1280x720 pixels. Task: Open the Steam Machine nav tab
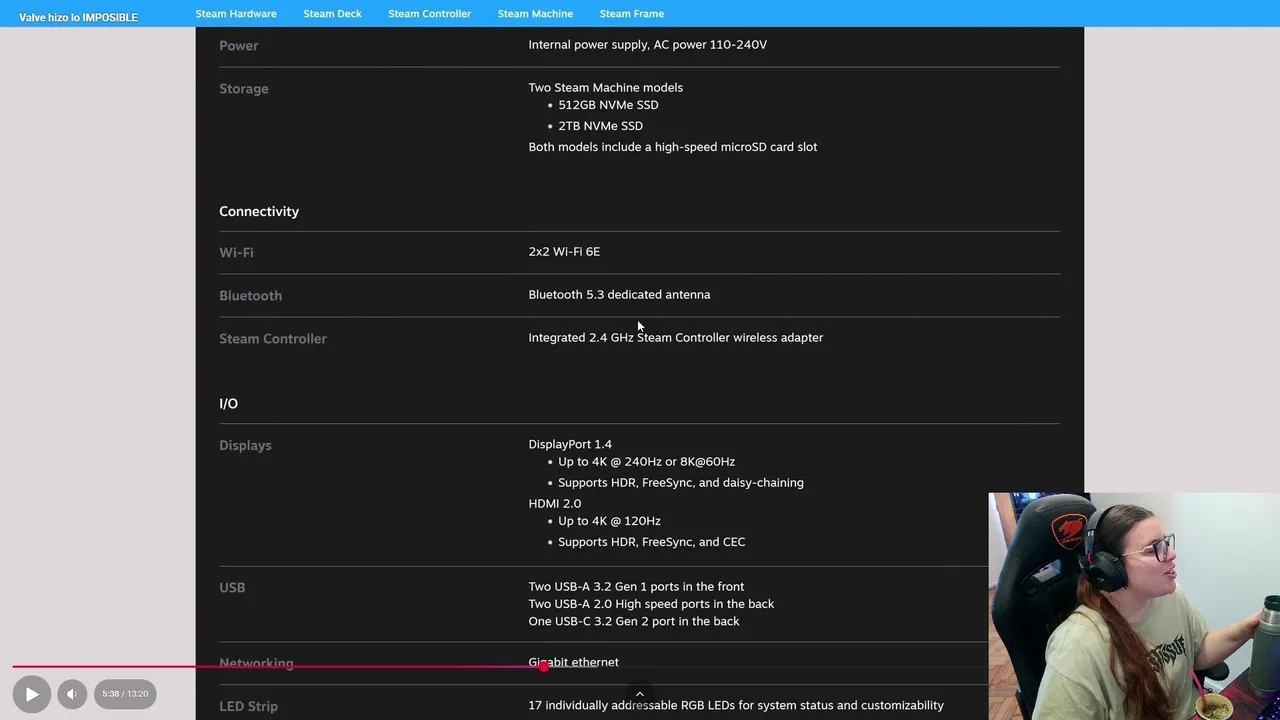[535, 14]
